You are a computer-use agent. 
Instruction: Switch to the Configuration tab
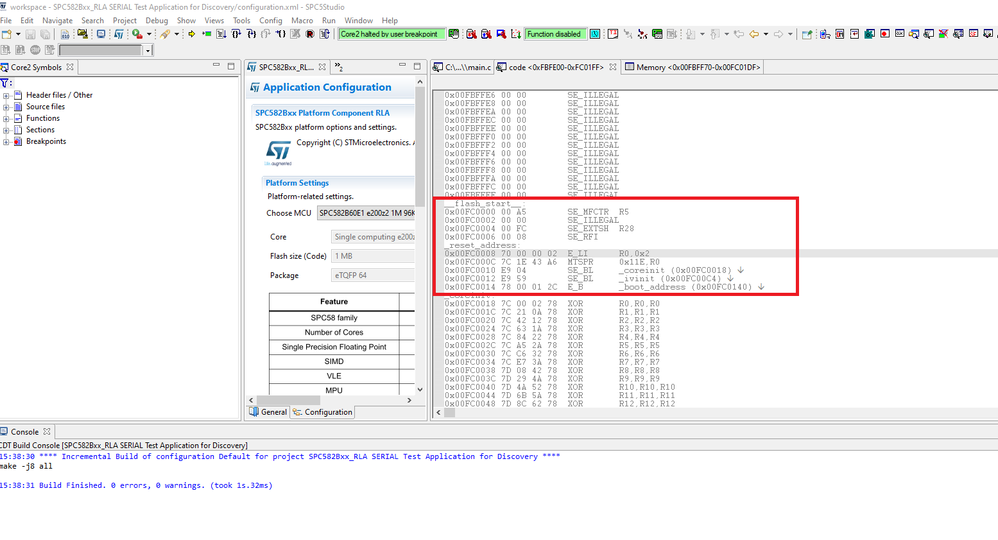[x=322, y=412]
